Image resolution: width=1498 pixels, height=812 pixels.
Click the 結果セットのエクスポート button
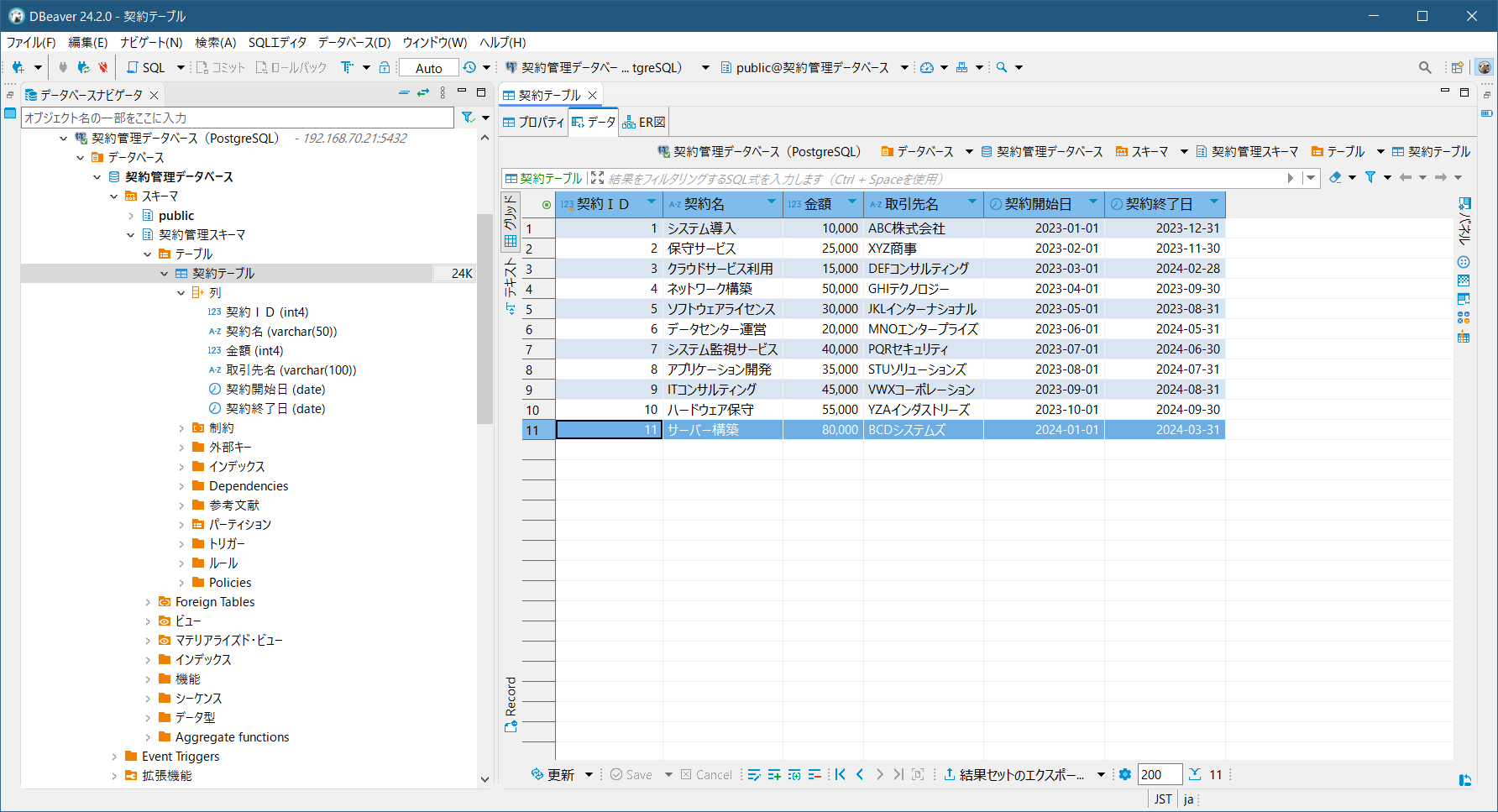point(1014,774)
